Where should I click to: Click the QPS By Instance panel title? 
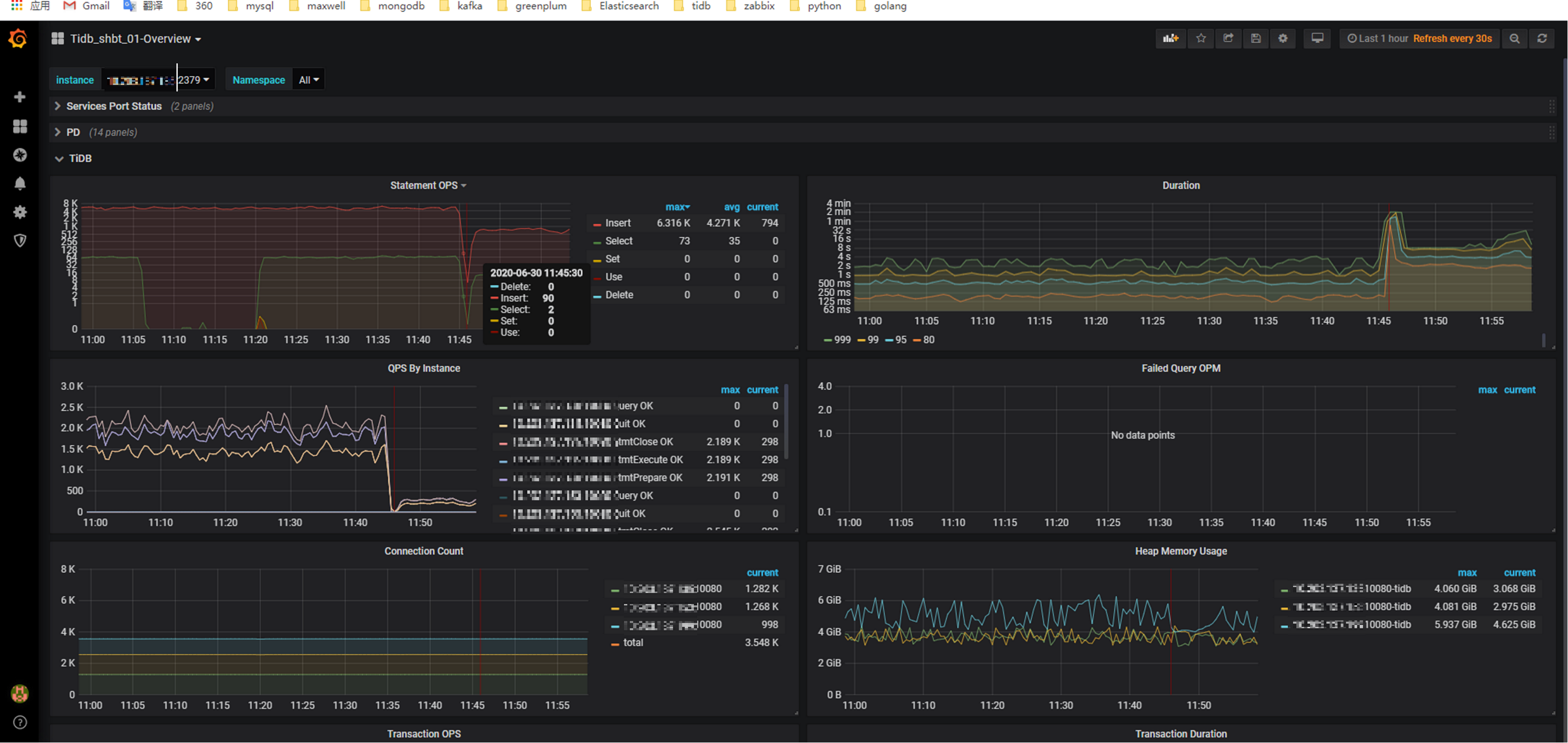pyautogui.click(x=424, y=368)
